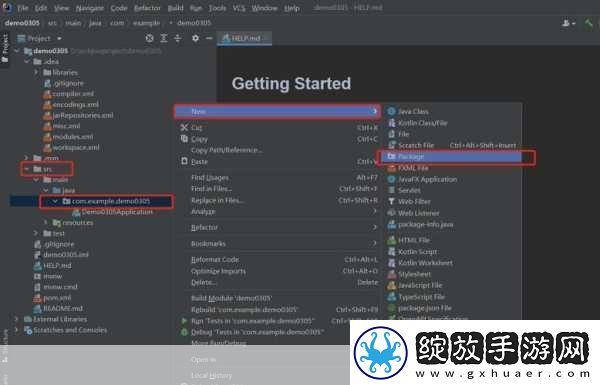Create a new Package from submenu

452,157
